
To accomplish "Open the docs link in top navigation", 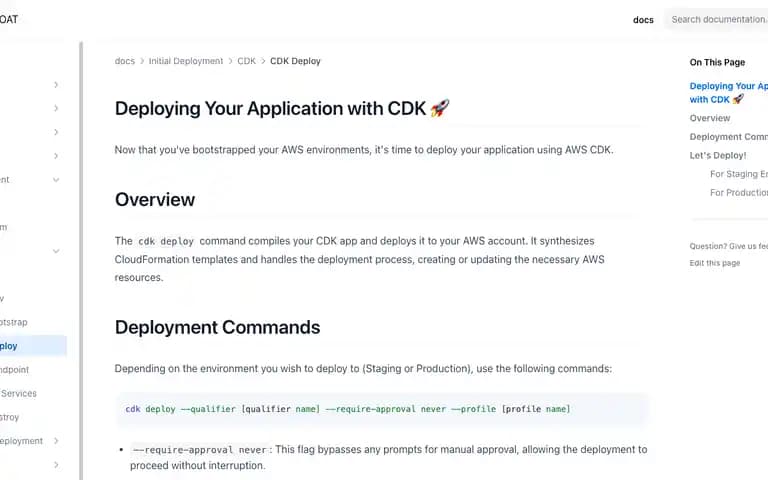I will (643, 20).
